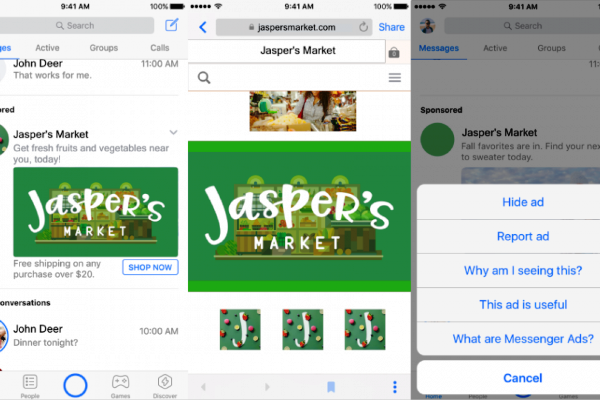The height and width of the screenshot is (400, 600).
Task: Open the Discover icon
Action: click(165, 382)
